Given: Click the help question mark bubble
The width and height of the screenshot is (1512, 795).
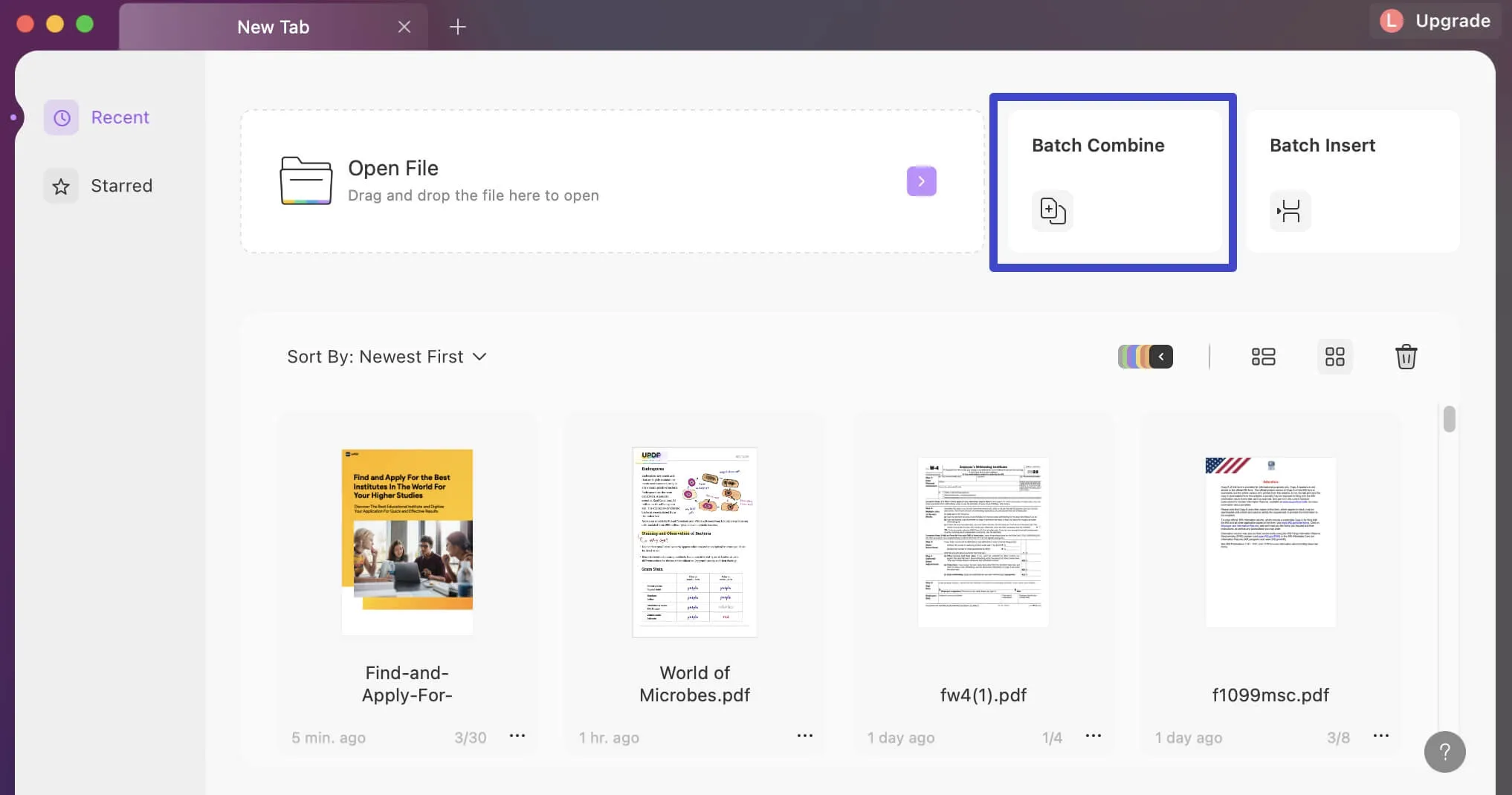Looking at the screenshot, I should click(x=1444, y=752).
